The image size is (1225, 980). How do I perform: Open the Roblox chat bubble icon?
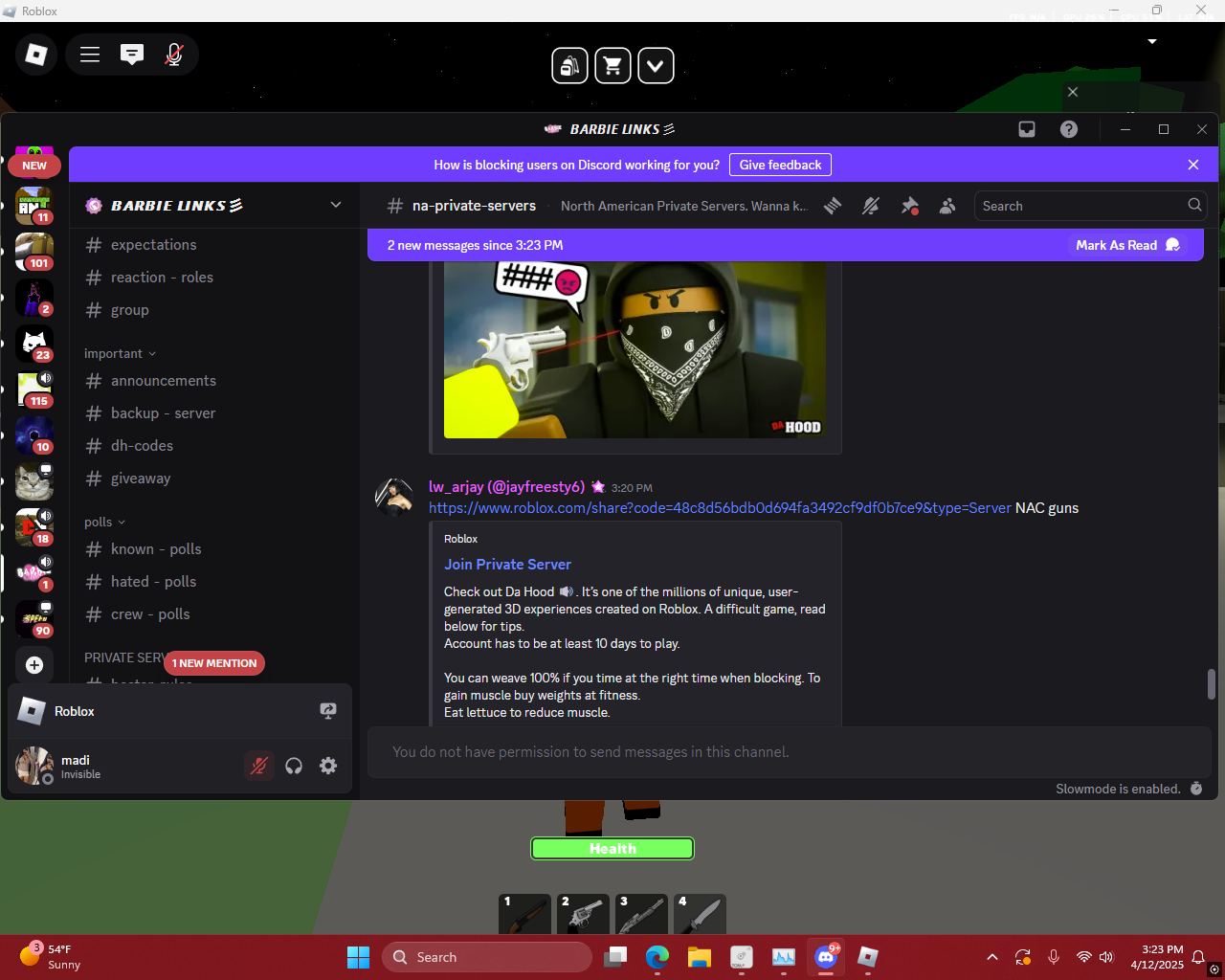pyautogui.click(x=132, y=55)
